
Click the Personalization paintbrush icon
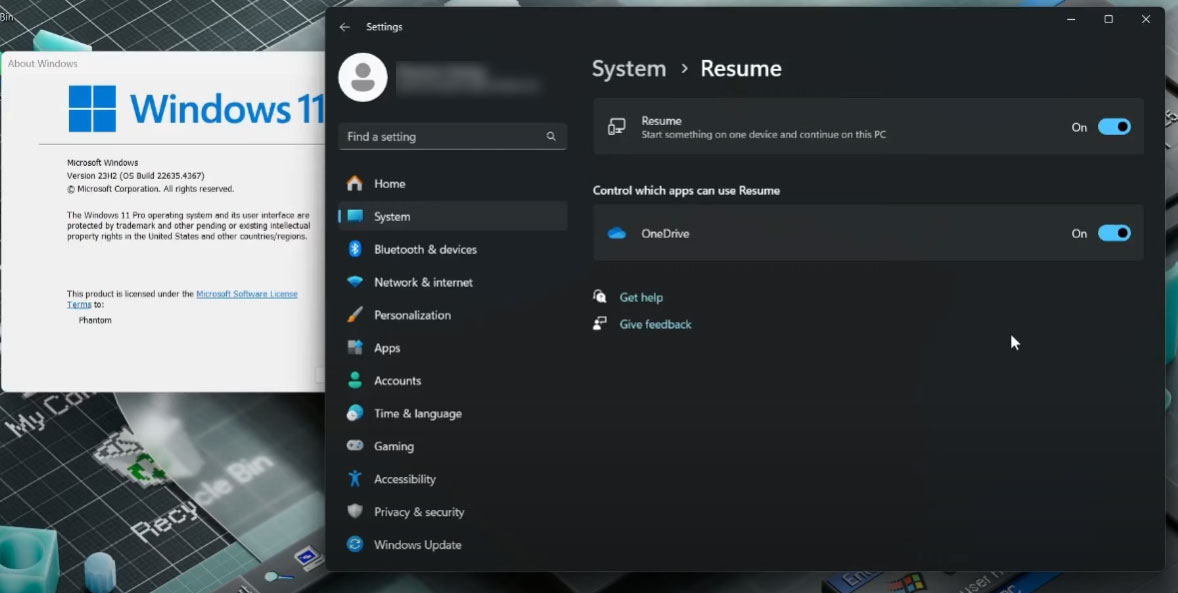click(356, 315)
